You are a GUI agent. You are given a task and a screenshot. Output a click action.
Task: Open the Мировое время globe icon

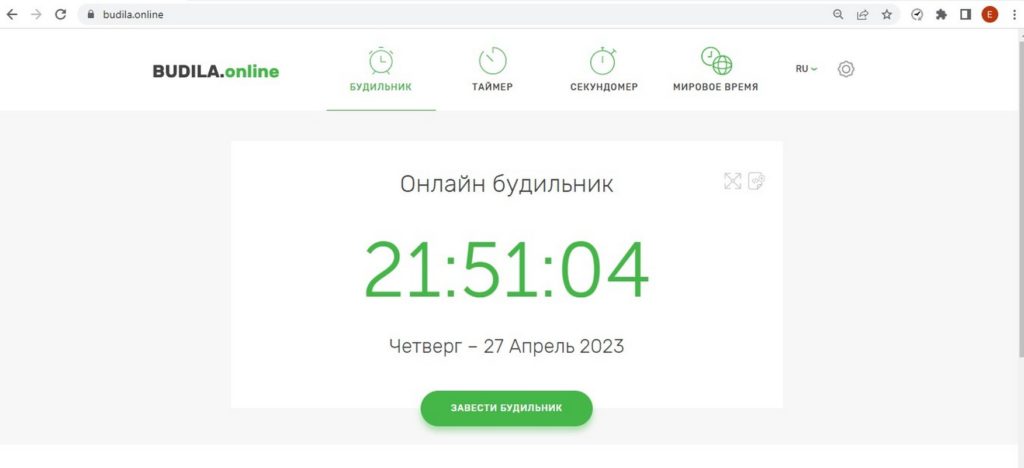tap(716, 61)
